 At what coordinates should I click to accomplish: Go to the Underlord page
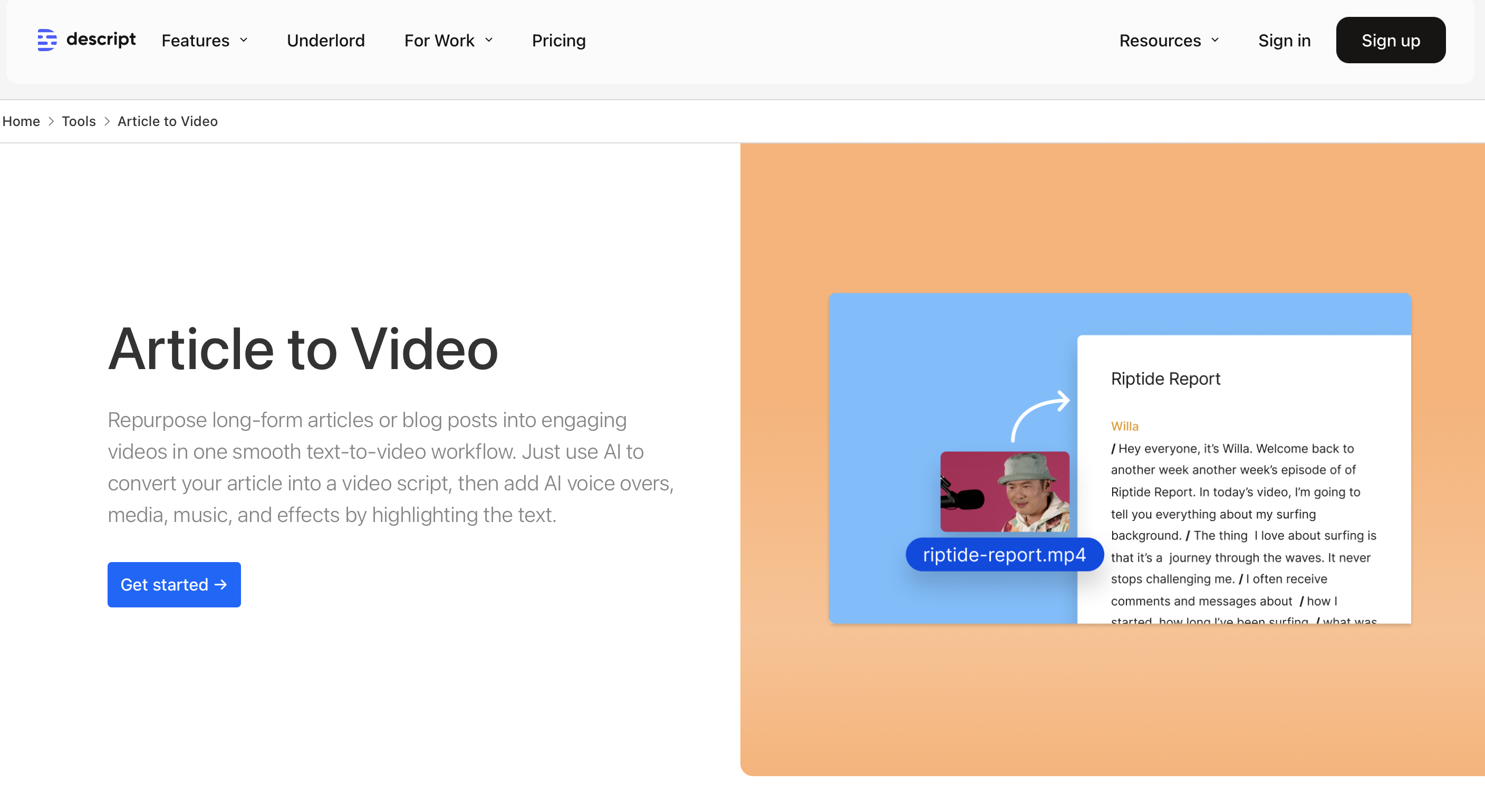tap(326, 41)
